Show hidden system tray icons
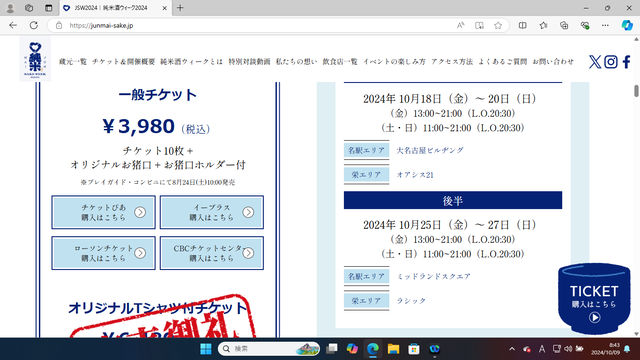The height and width of the screenshot is (360, 640). [x=512, y=349]
